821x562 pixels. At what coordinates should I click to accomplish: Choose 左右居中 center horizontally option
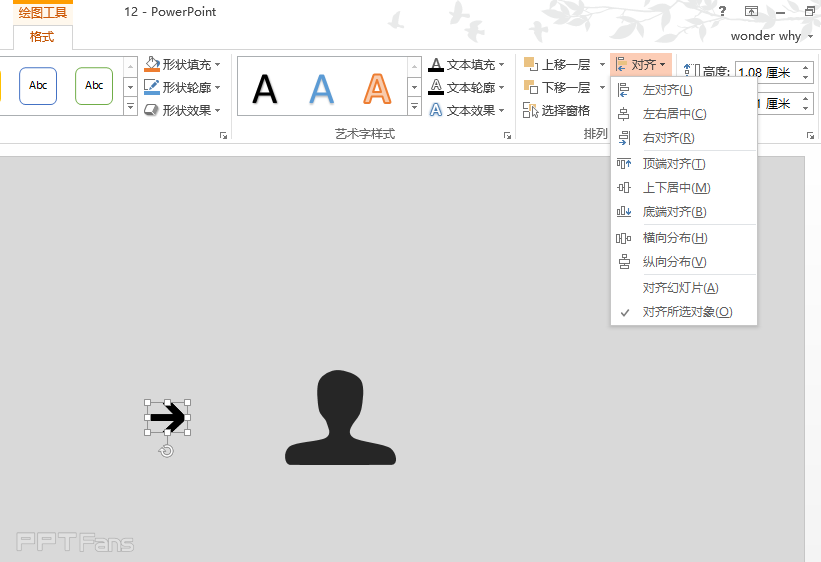pyautogui.click(x=674, y=114)
